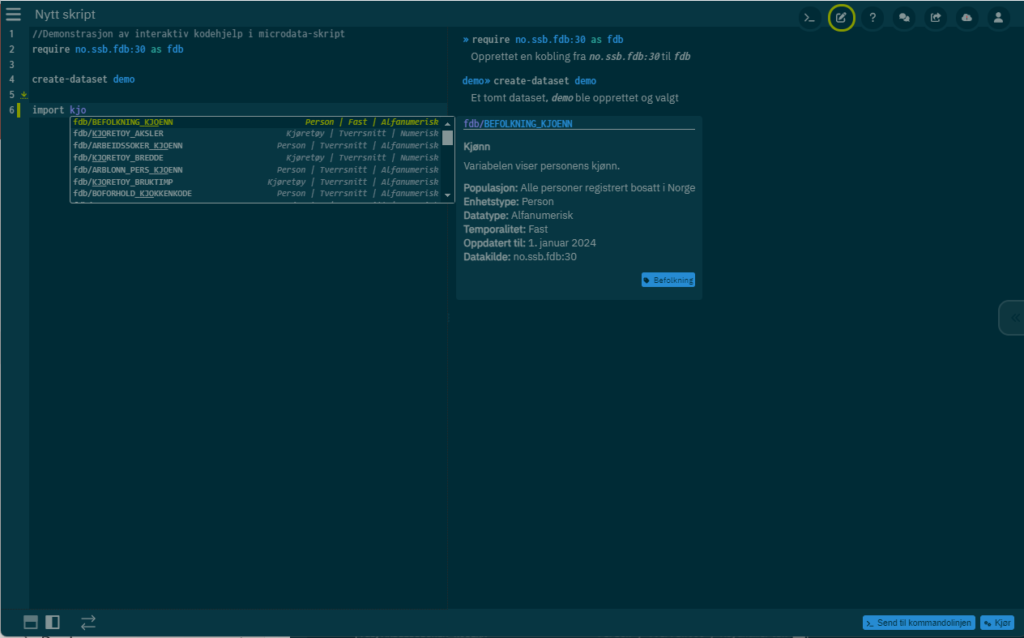The width and height of the screenshot is (1024, 638).
Task: Click the Befolkning tag label
Action: point(668,281)
